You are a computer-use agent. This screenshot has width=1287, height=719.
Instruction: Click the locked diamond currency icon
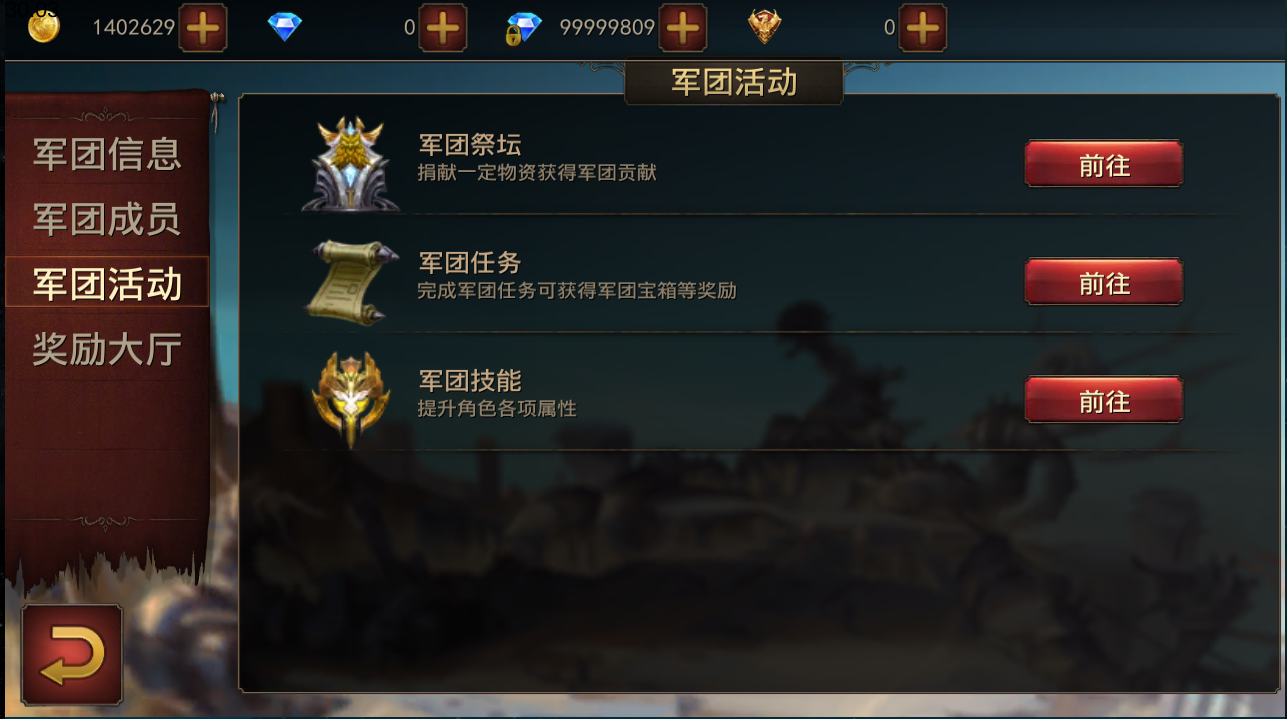click(x=524, y=28)
